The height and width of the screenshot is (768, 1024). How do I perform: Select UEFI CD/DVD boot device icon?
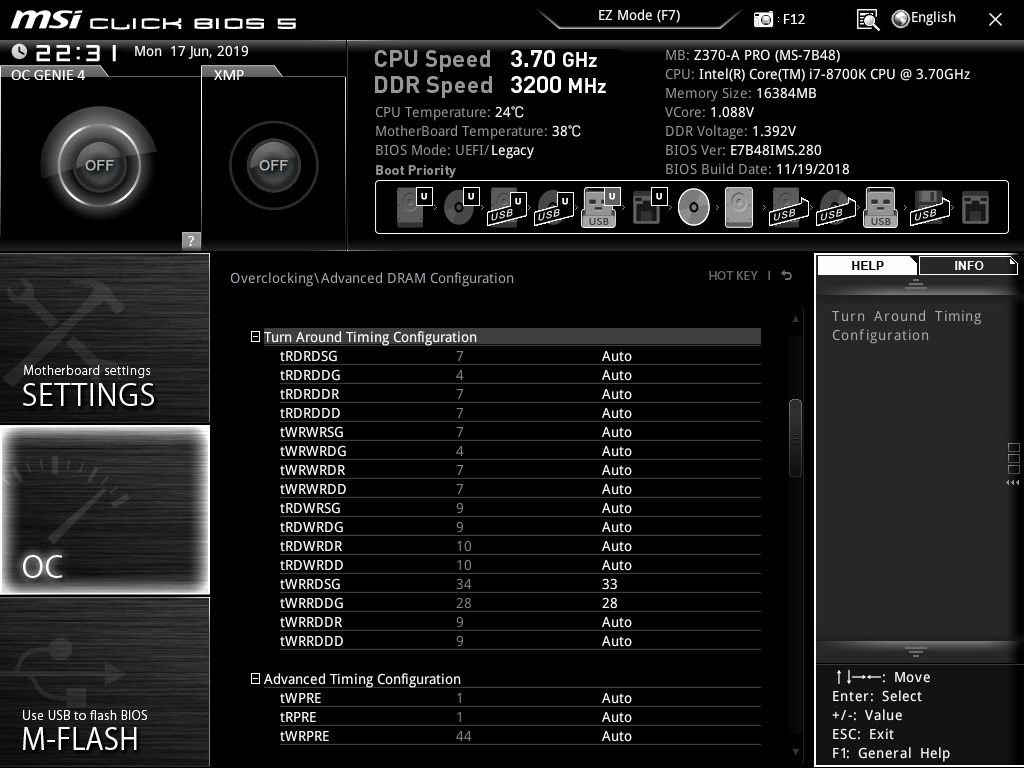461,207
